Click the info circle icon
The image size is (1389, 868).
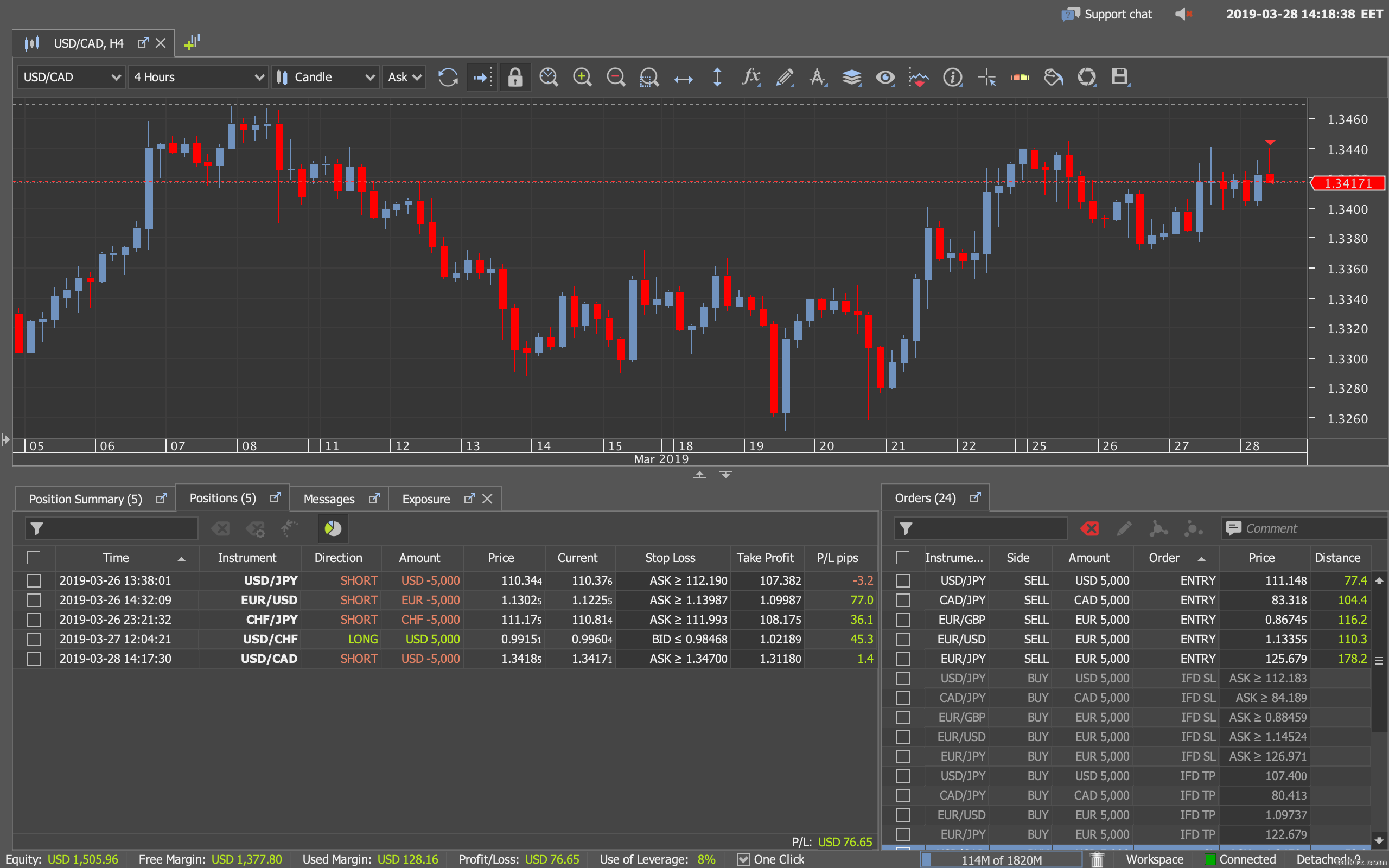point(952,77)
